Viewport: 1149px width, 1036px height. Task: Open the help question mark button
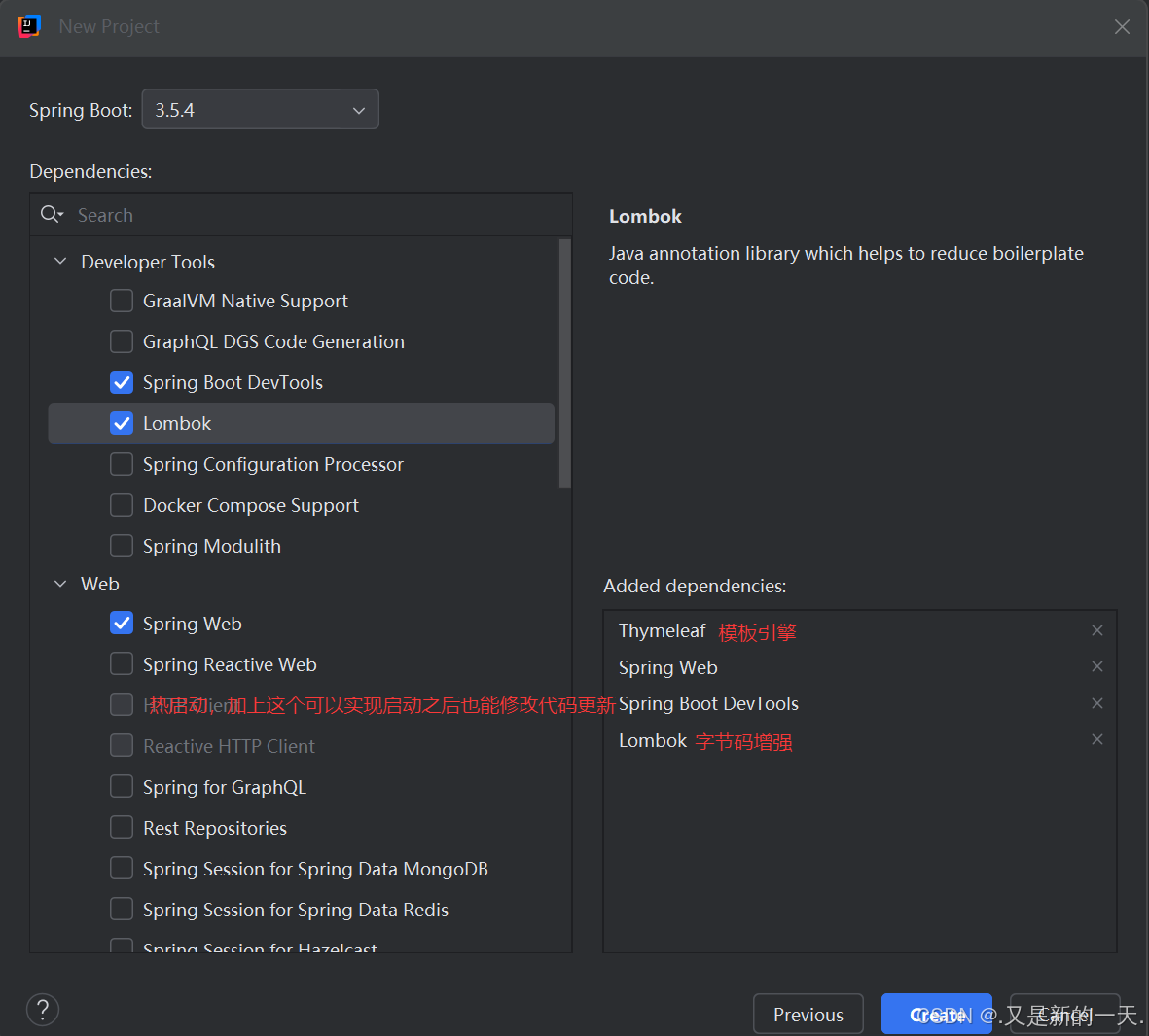click(43, 1010)
